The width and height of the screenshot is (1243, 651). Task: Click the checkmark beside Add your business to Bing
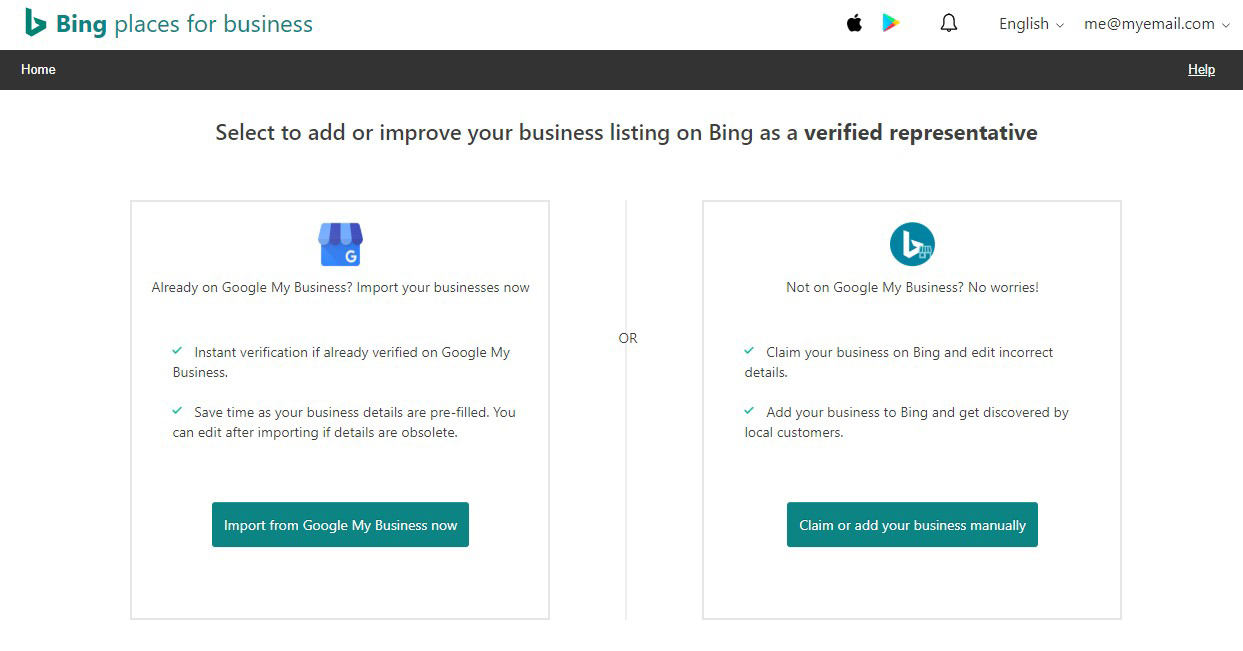click(x=749, y=411)
